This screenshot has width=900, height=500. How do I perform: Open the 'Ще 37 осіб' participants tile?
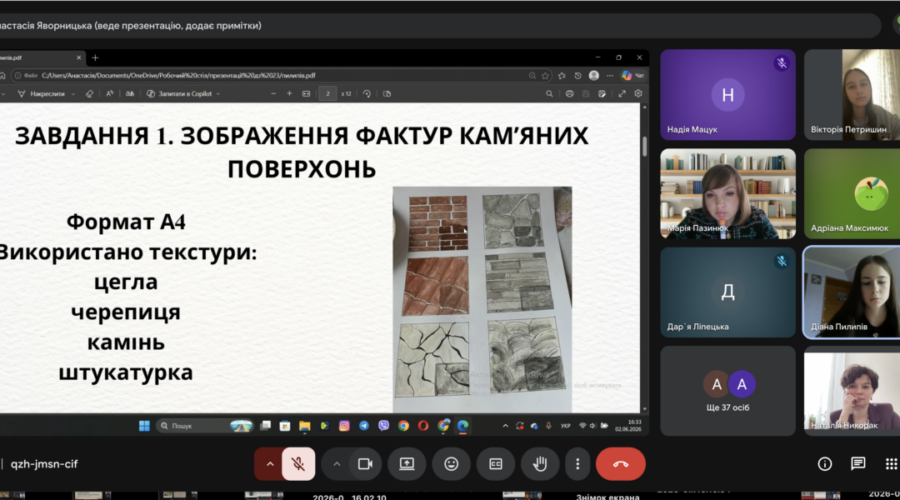pyautogui.click(x=728, y=391)
